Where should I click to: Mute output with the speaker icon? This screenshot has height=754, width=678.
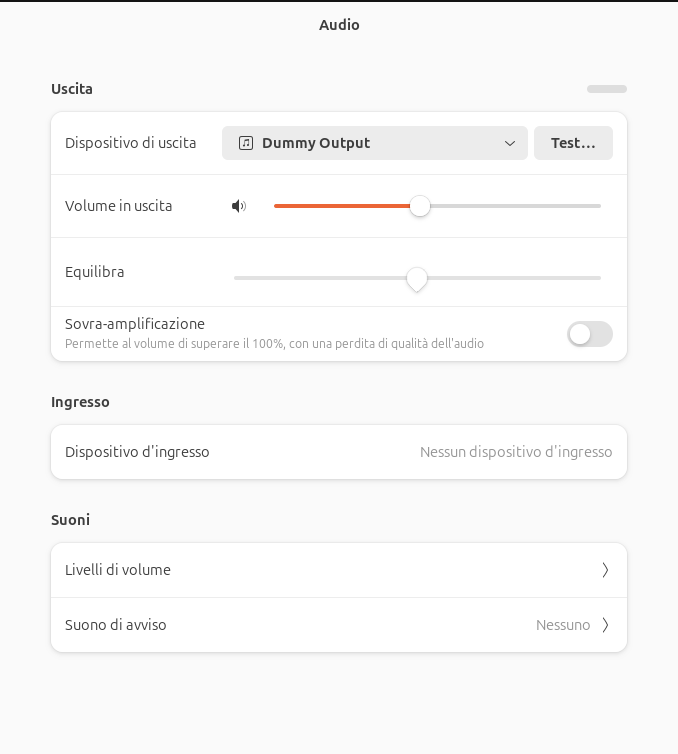click(x=239, y=206)
